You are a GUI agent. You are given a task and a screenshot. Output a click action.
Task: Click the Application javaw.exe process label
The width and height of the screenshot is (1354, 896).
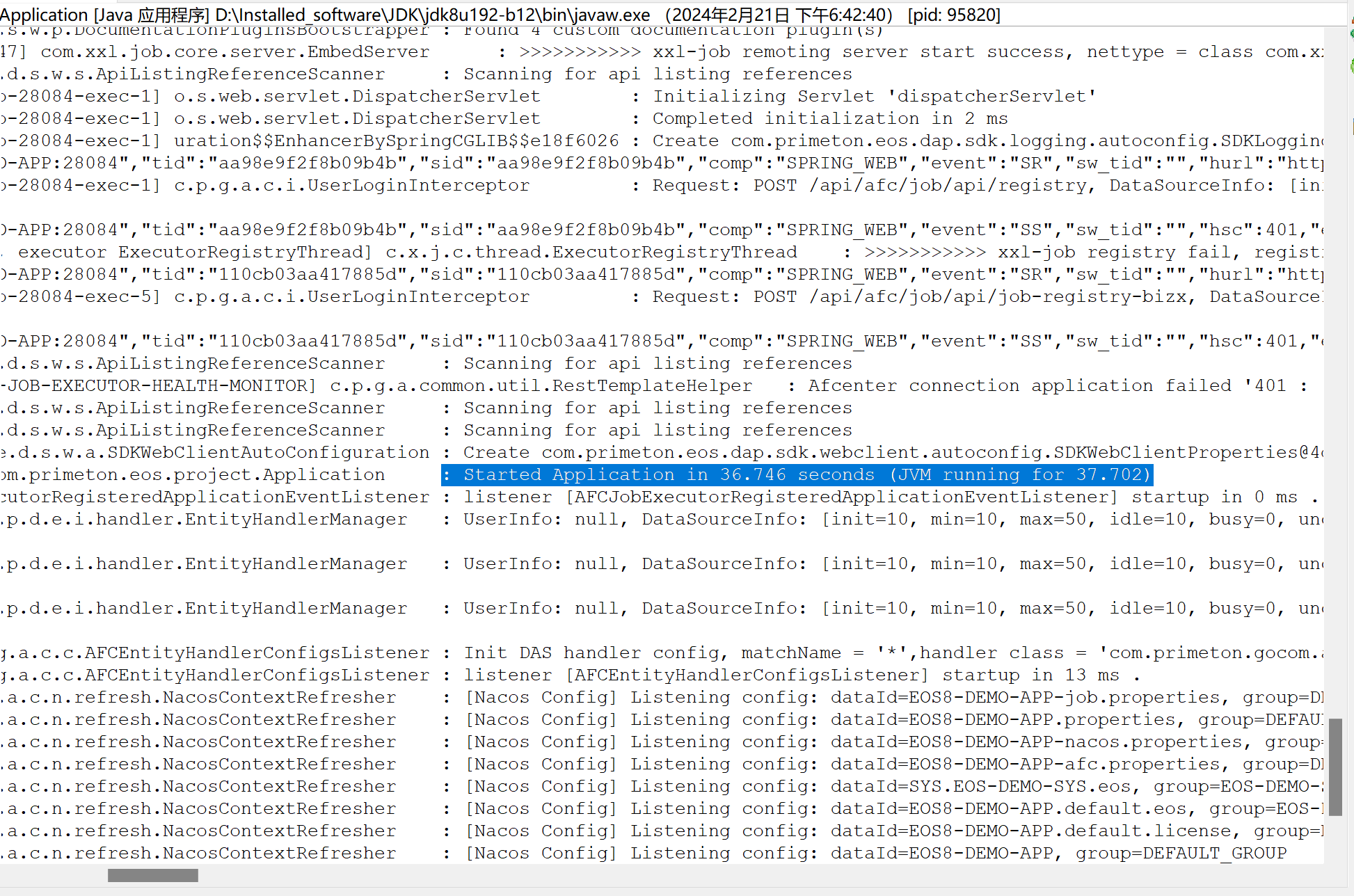point(500,15)
